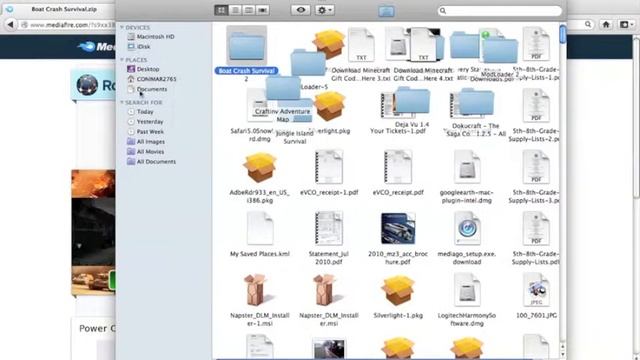Select My Saved Places.kml file icon
This screenshot has width=640, height=360.
[x=260, y=229]
